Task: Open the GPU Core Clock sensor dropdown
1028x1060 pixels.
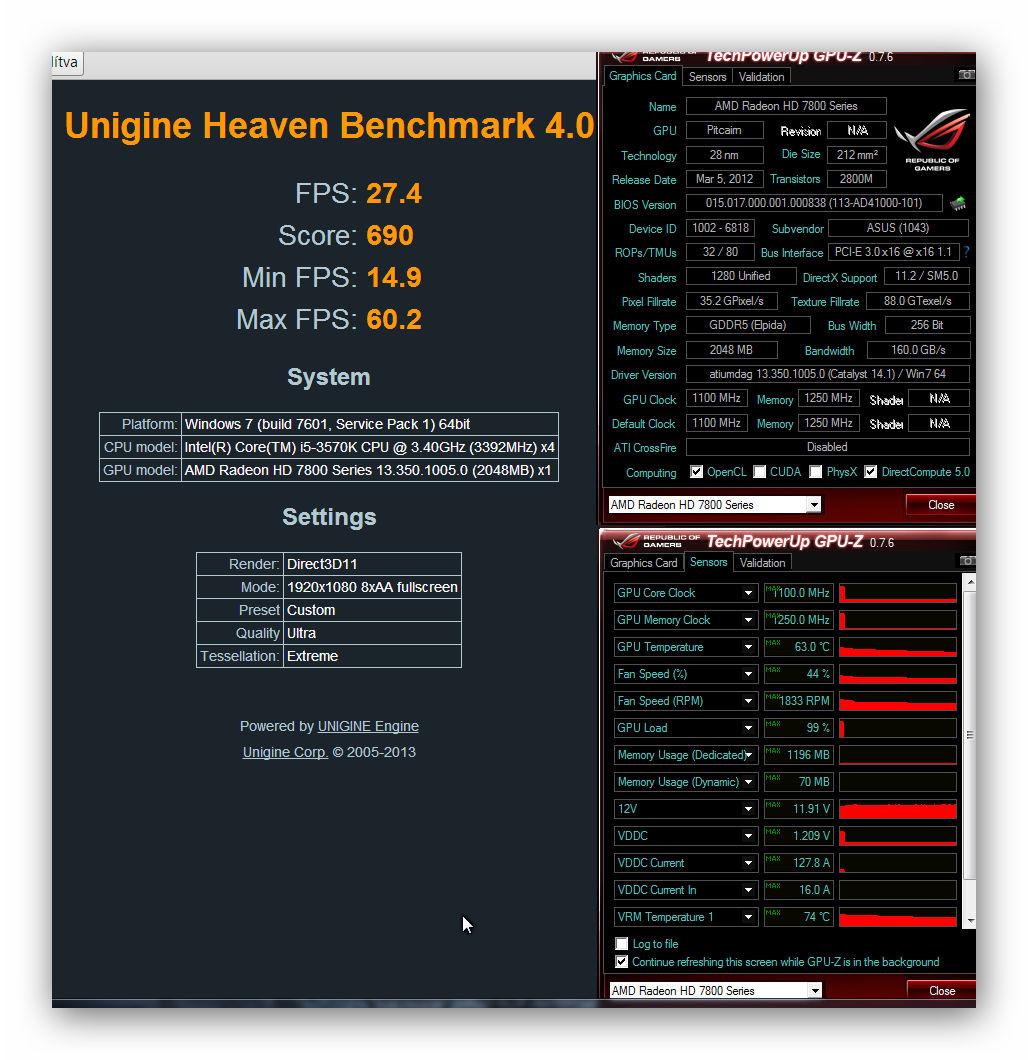Action: (748, 593)
